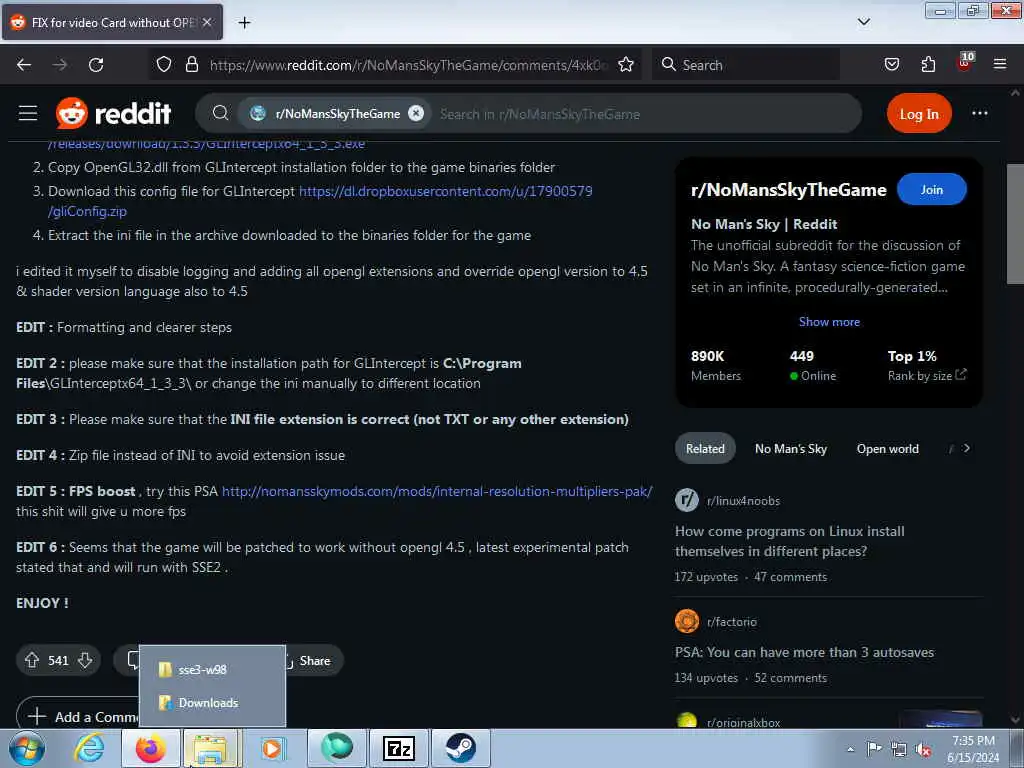Close the FIX for video Card tab
The image size is (1024, 768).
tap(207, 22)
